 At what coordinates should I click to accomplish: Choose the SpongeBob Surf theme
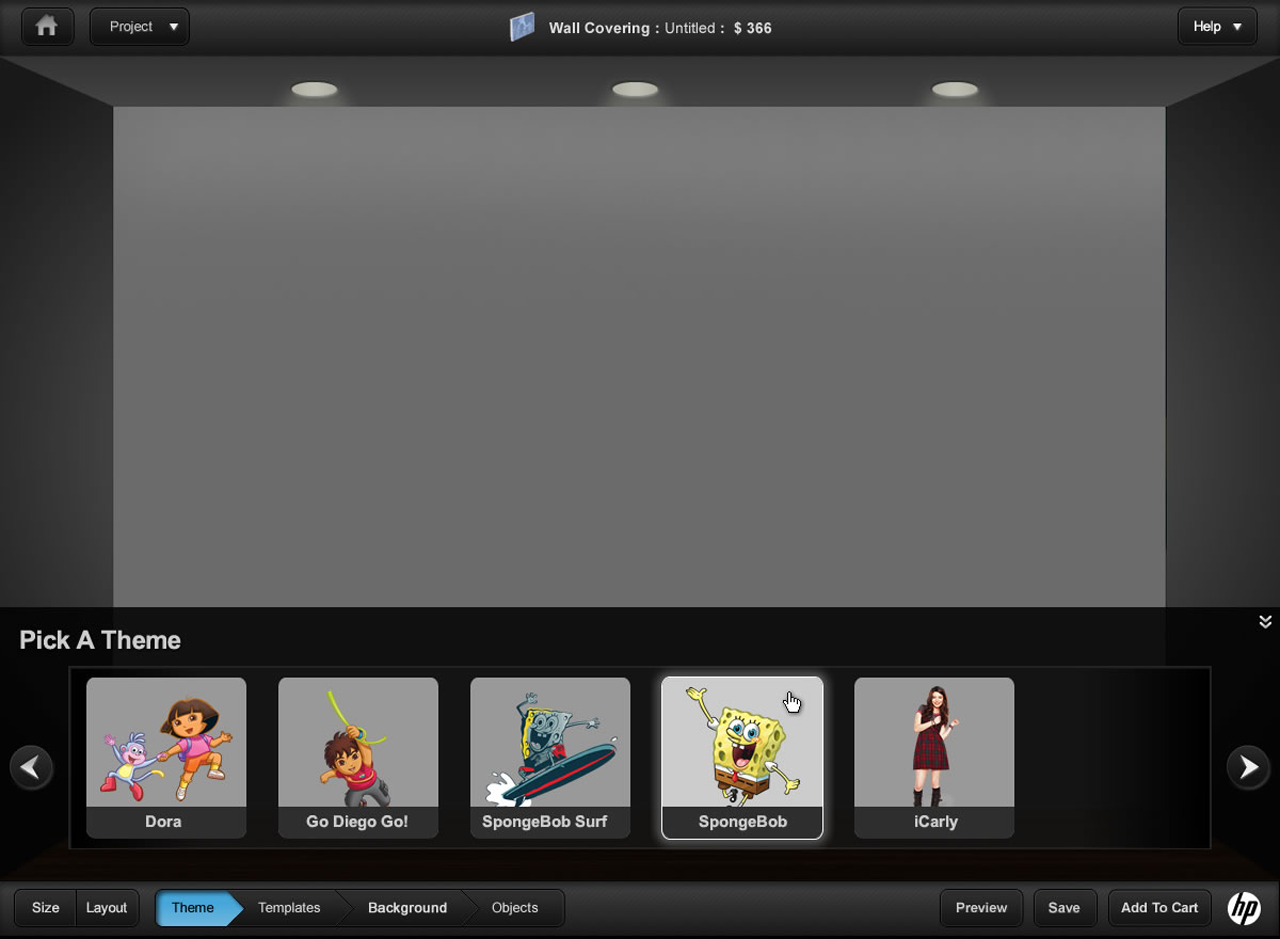point(550,758)
